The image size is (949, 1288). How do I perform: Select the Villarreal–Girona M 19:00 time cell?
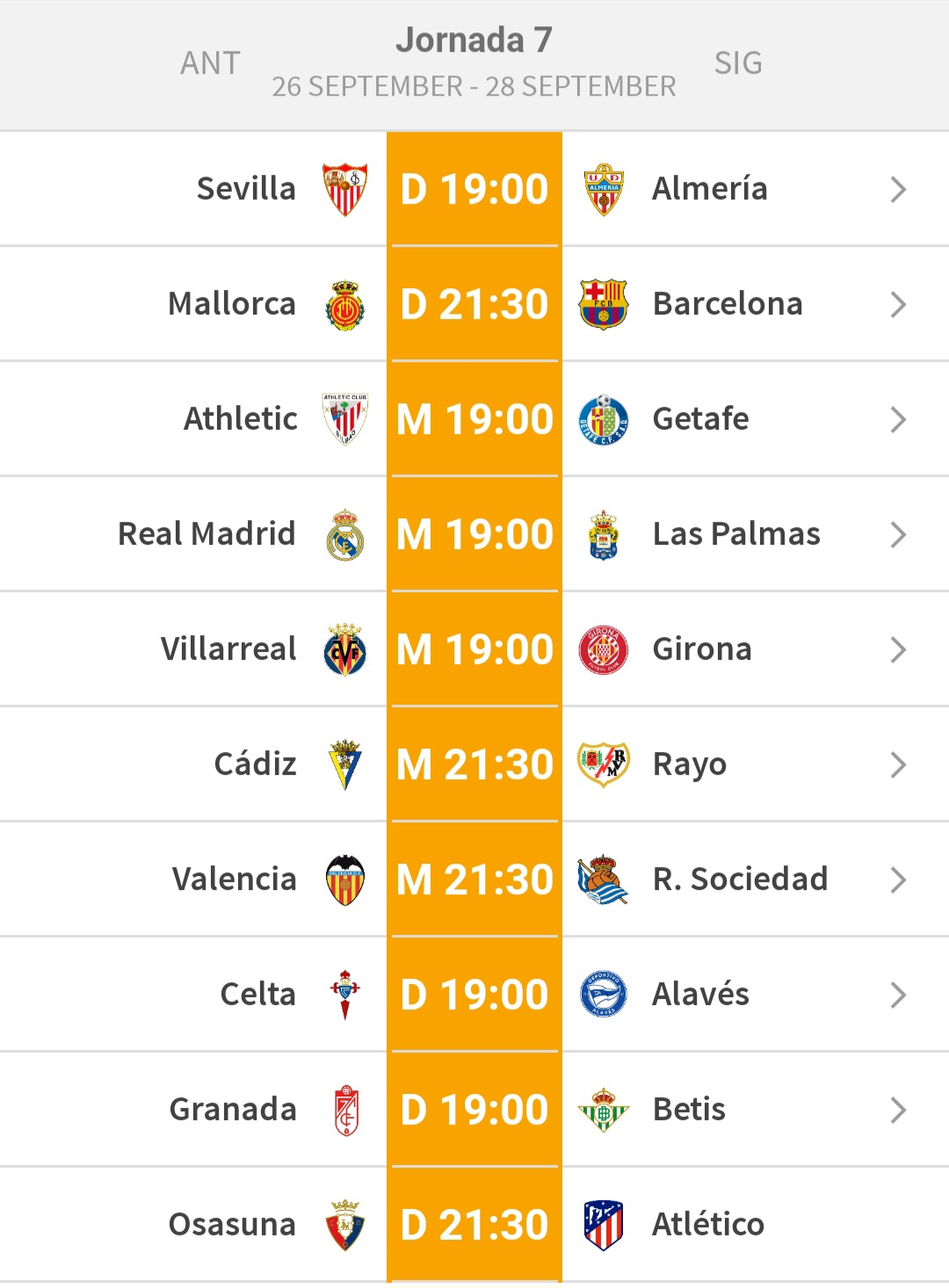[474, 649]
